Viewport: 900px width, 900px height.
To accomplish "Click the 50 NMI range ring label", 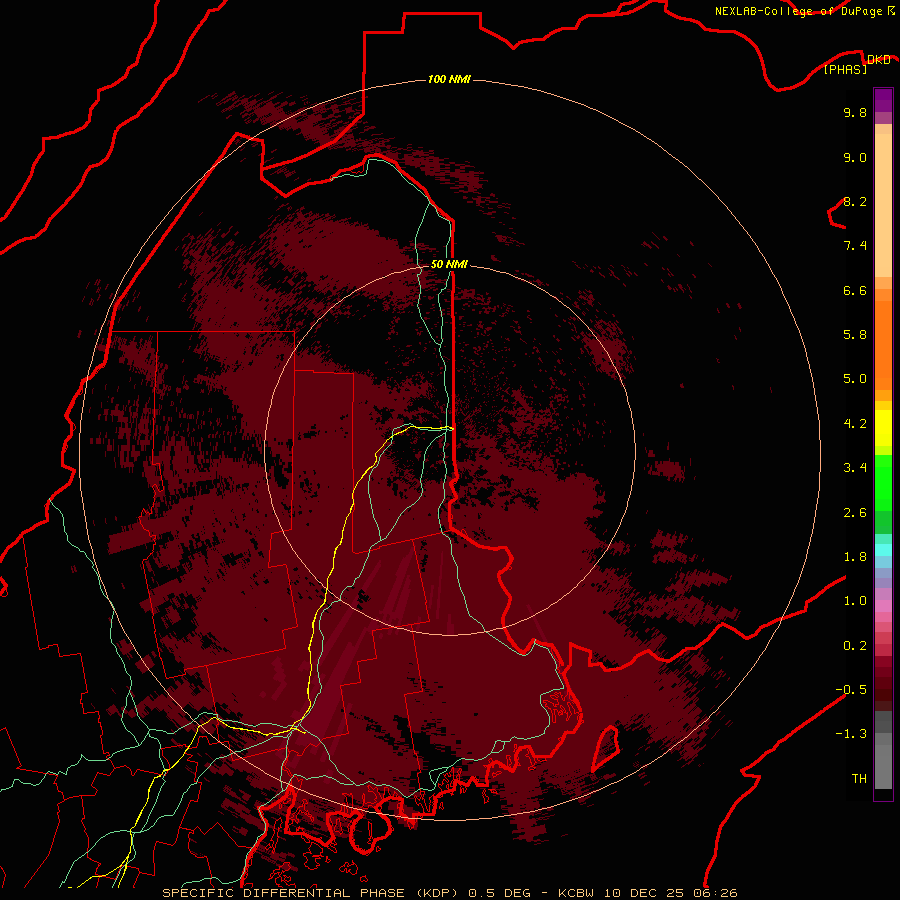I will pyautogui.click(x=449, y=264).
